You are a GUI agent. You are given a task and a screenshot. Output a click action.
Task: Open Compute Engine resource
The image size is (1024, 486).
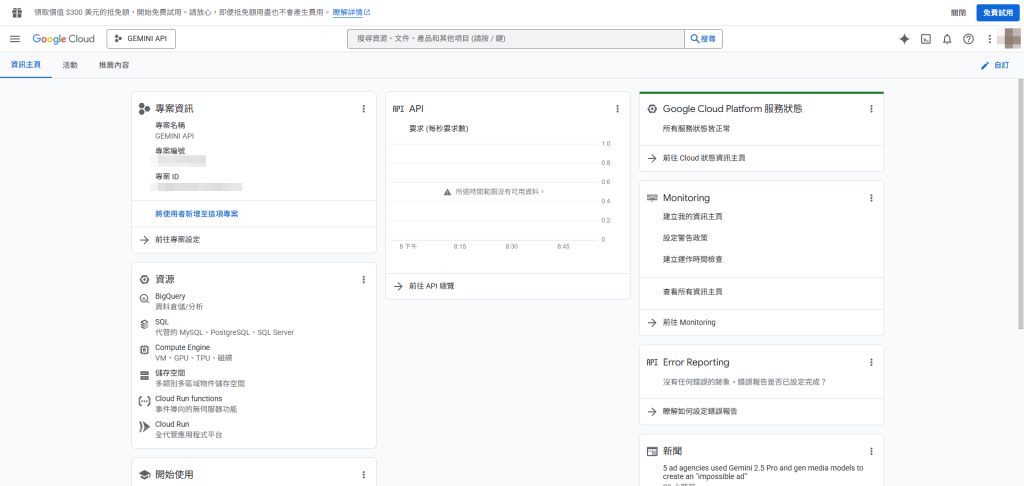tap(182, 347)
